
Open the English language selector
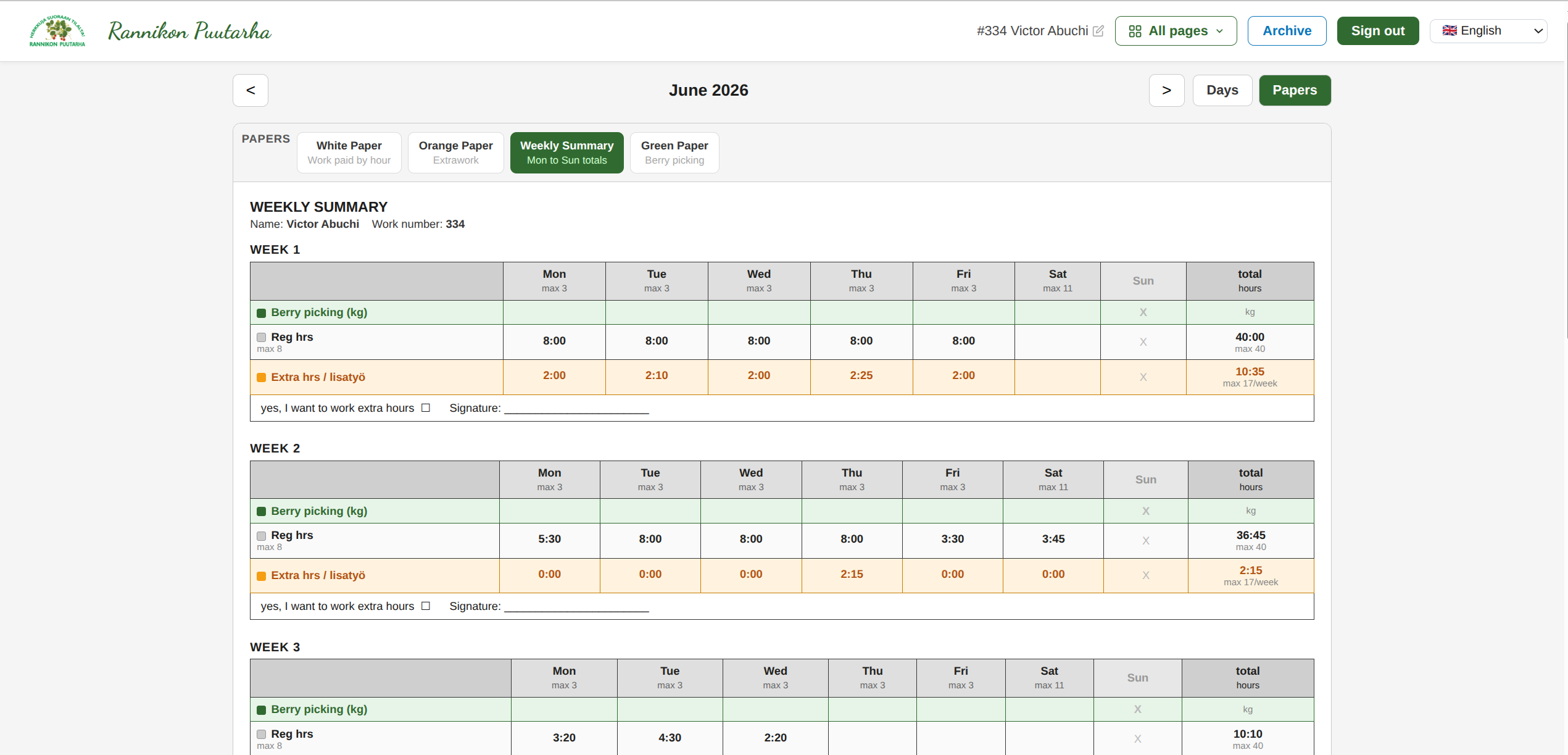[1488, 31]
